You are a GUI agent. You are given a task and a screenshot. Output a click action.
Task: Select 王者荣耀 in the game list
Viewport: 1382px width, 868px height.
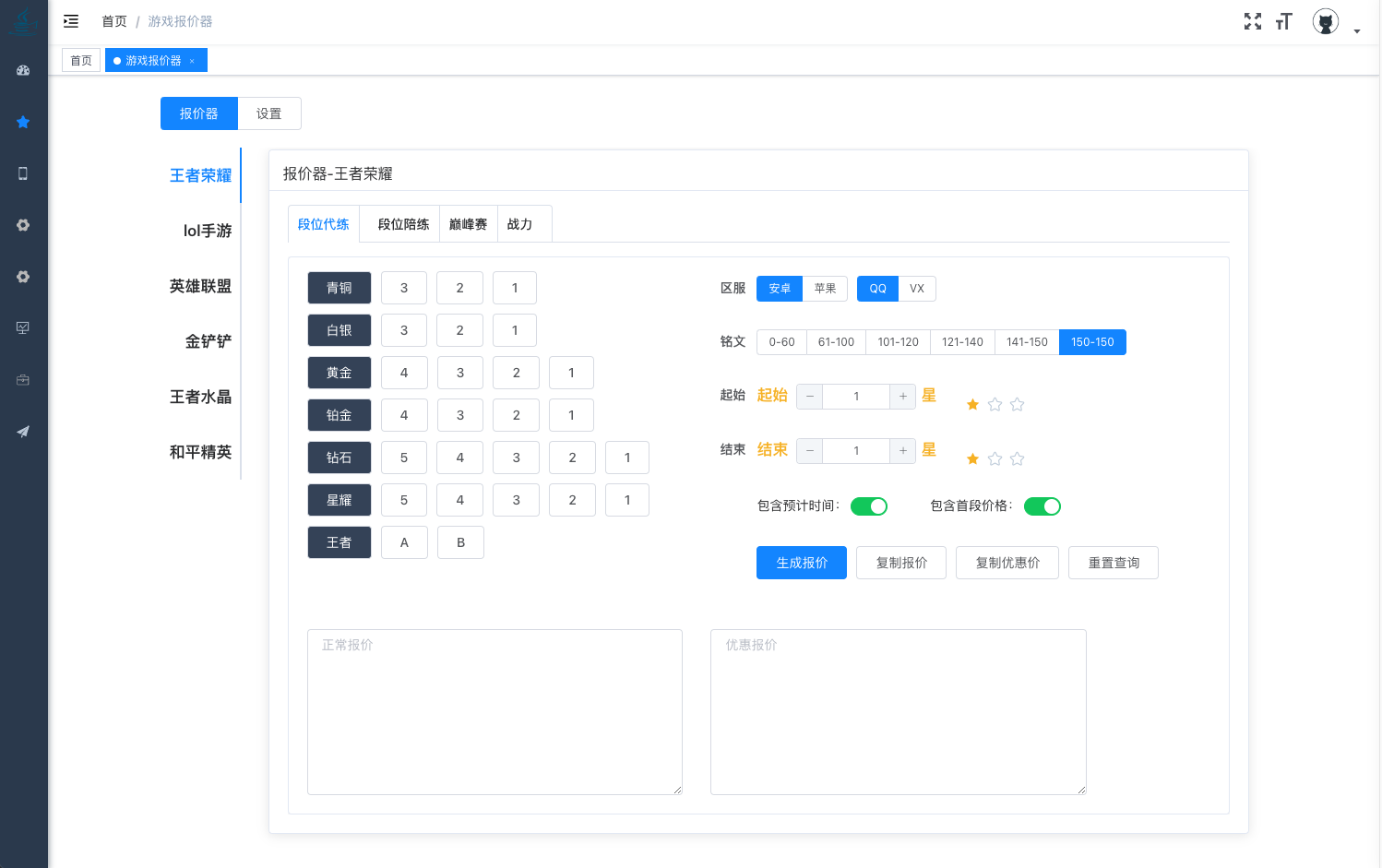pyautogui.click(x=200, y=175)
